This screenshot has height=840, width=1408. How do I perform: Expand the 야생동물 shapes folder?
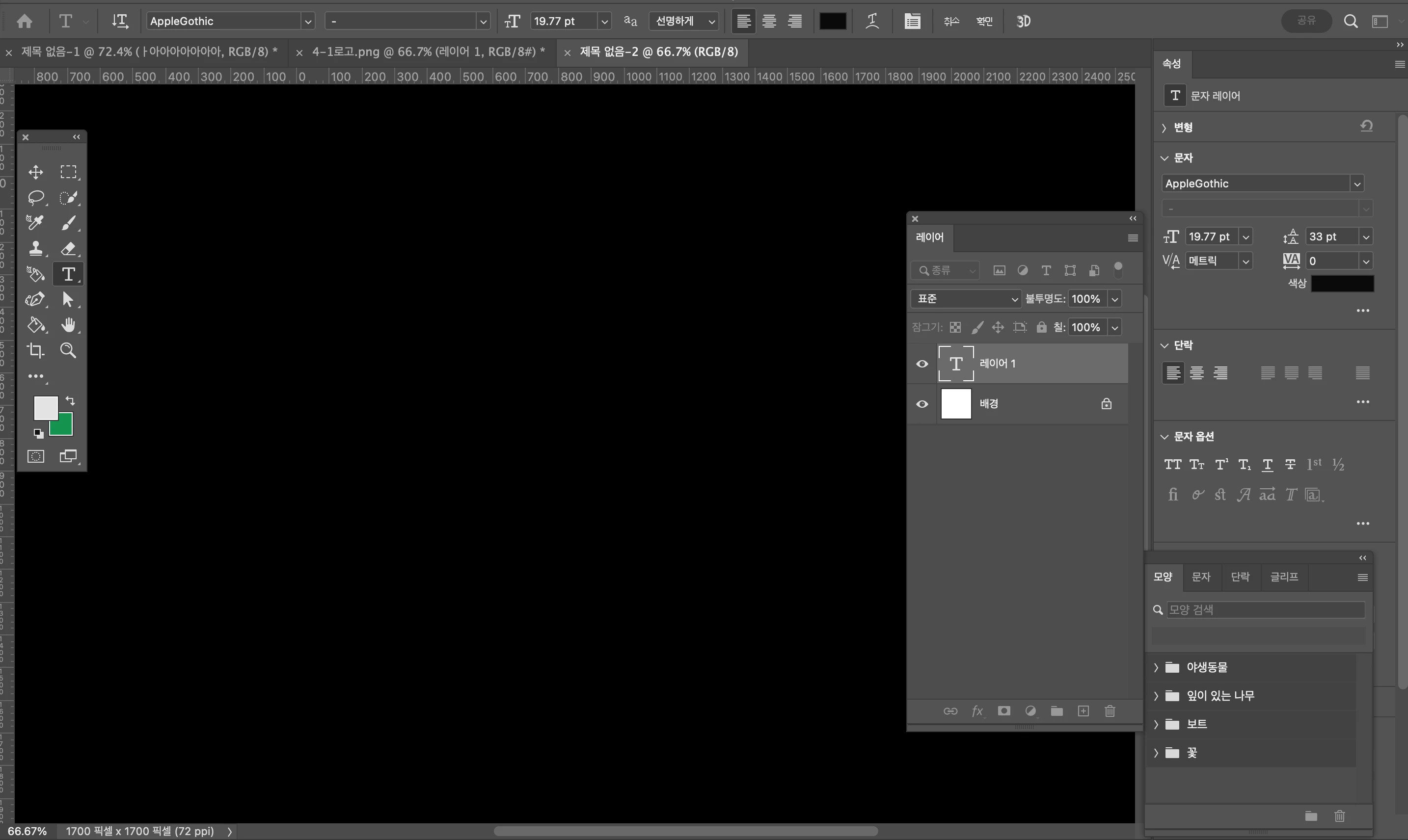coord(1156,667)
